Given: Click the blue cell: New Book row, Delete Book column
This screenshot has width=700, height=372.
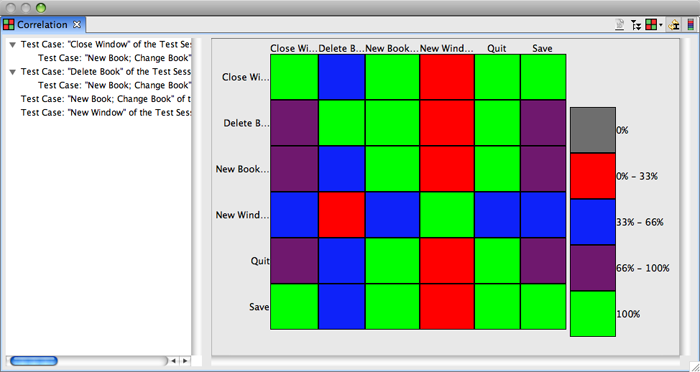Looking at the screenshot, I should pyautogui.click(x=342, y=169).
